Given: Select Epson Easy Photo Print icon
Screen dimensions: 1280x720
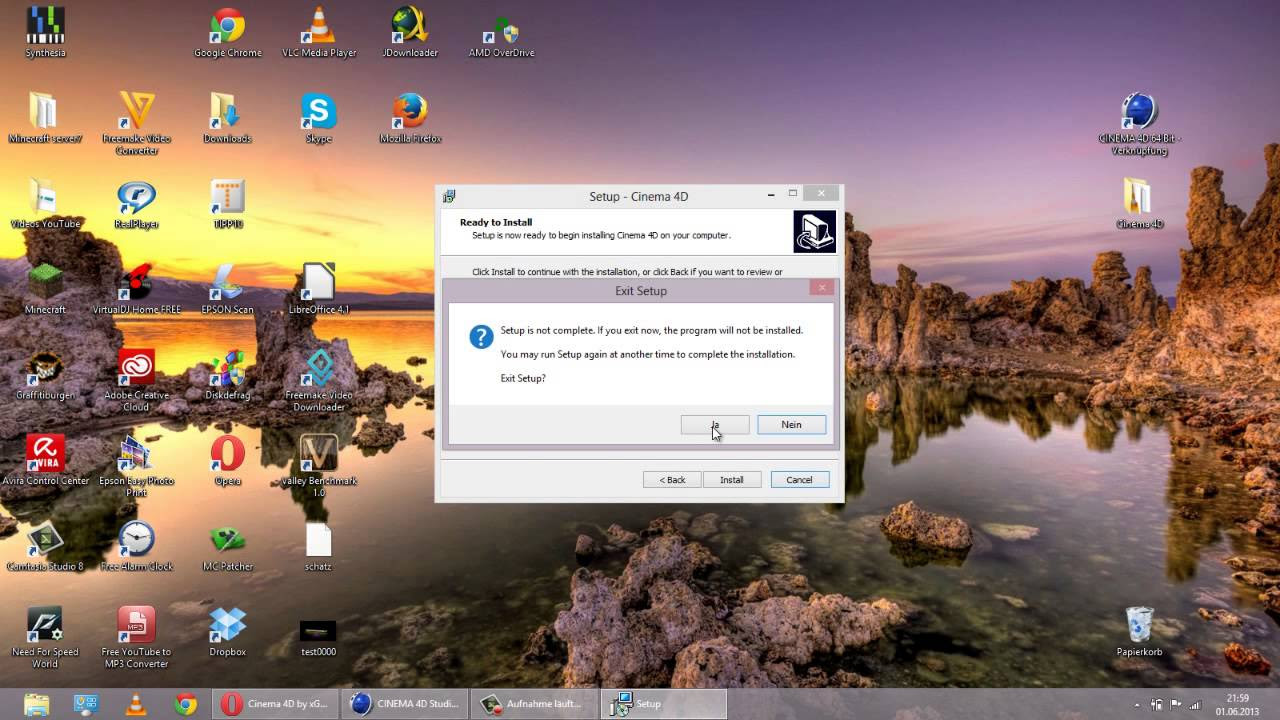Looking at the screenshot, I should coord(137,466).
